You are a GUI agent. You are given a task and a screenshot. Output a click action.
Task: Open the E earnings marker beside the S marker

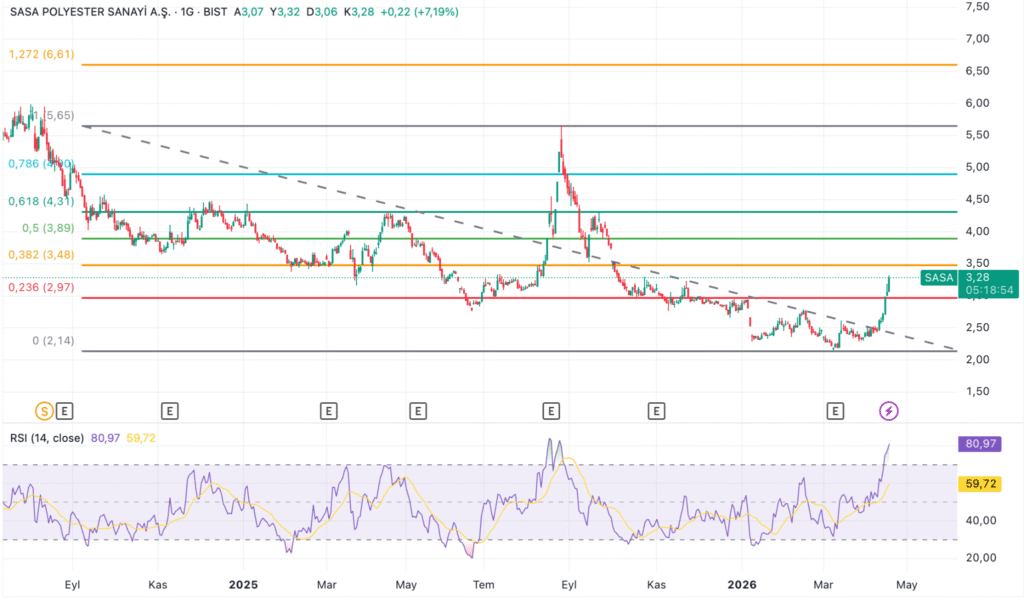coord(65,410)
